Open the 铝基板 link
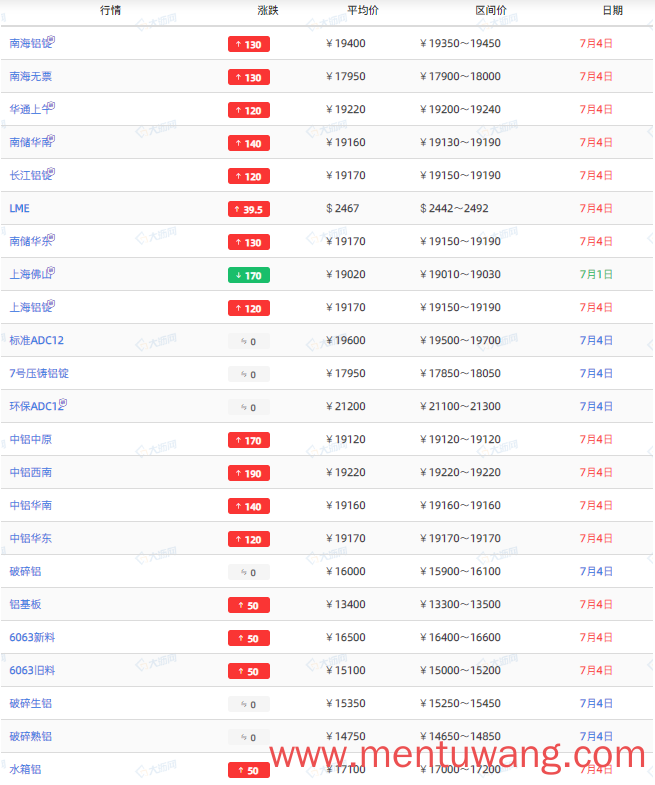Screen dimensions: 655x785 click(25, 605)
